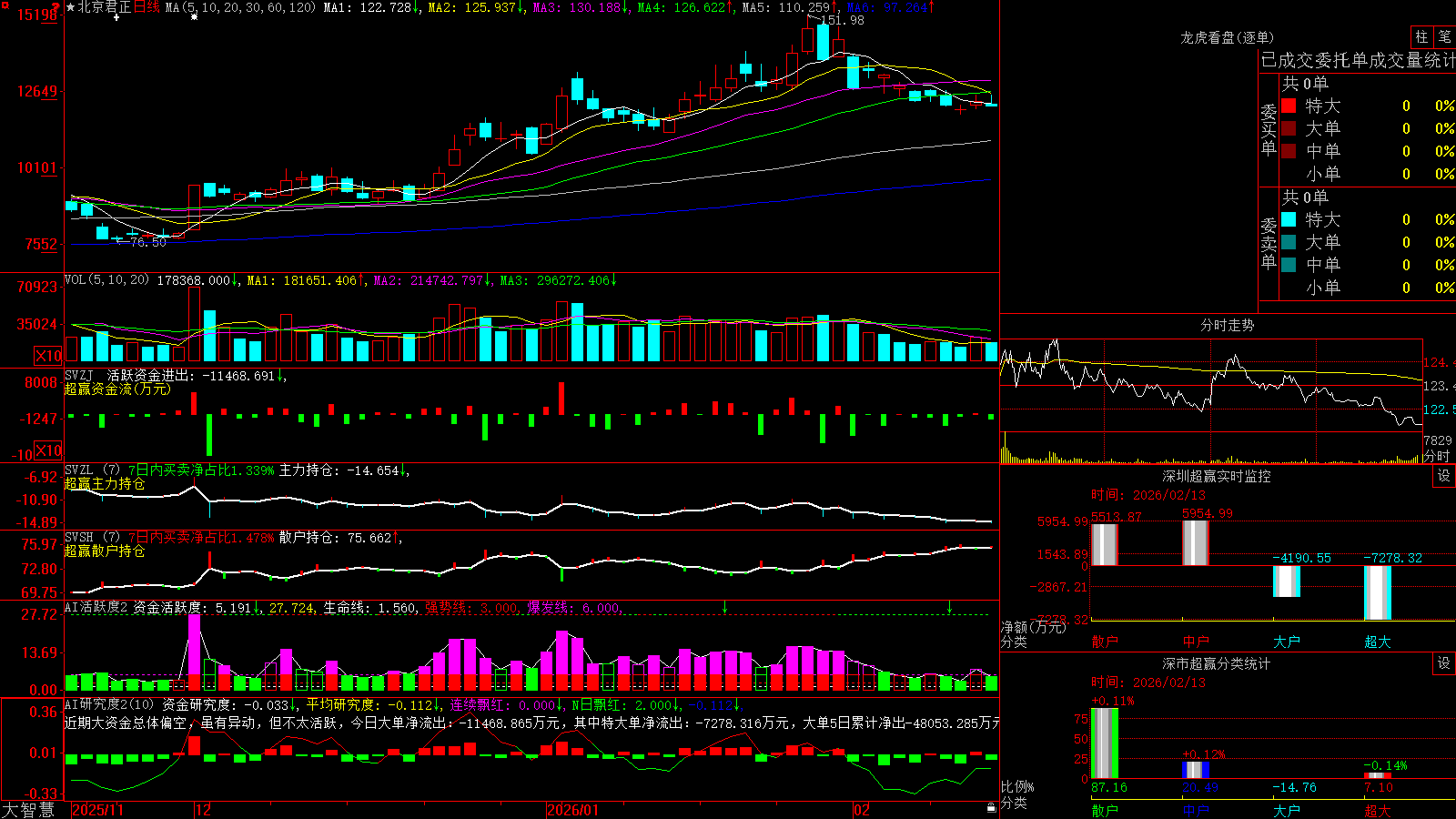Click the 超赢散户持仓 label

(105, 551)
